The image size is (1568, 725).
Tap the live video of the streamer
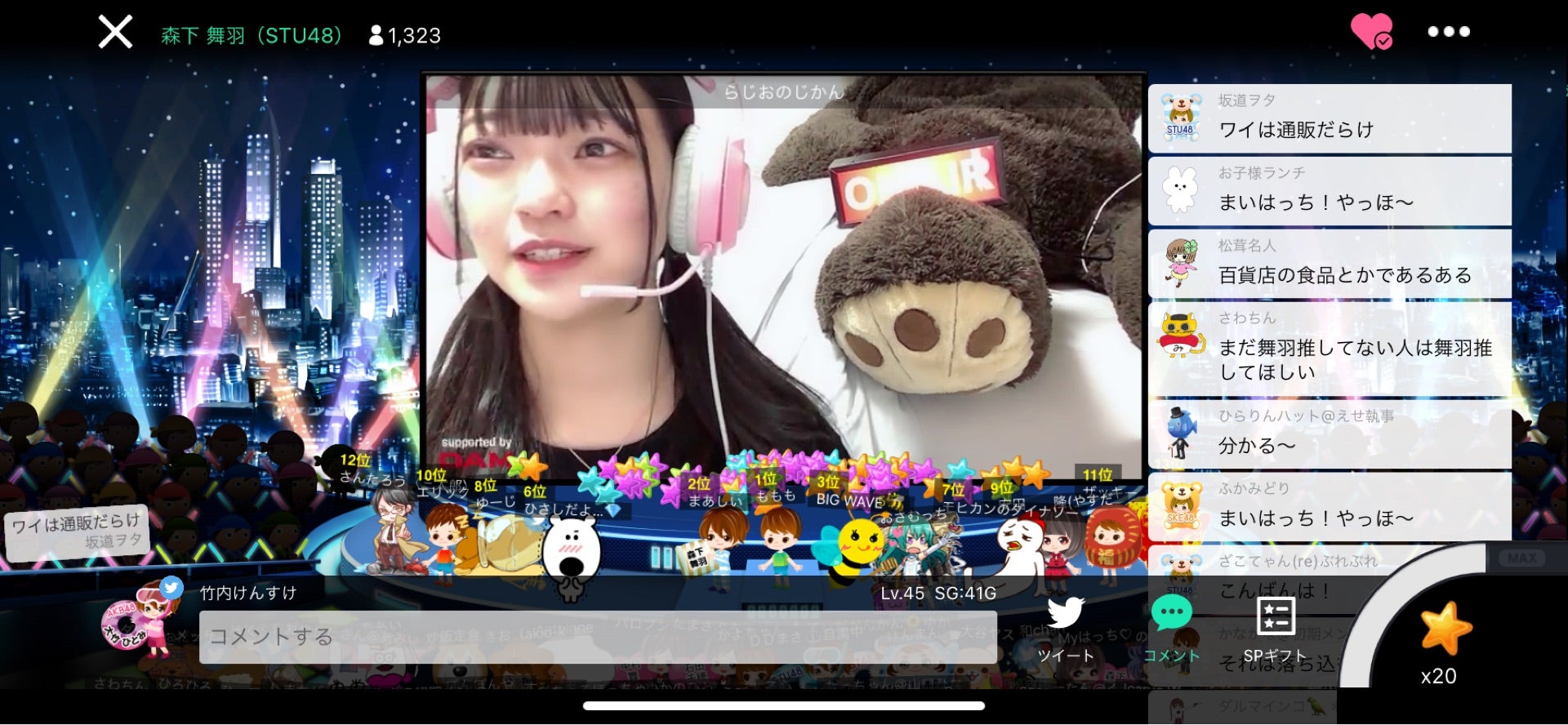coord(782,278)
